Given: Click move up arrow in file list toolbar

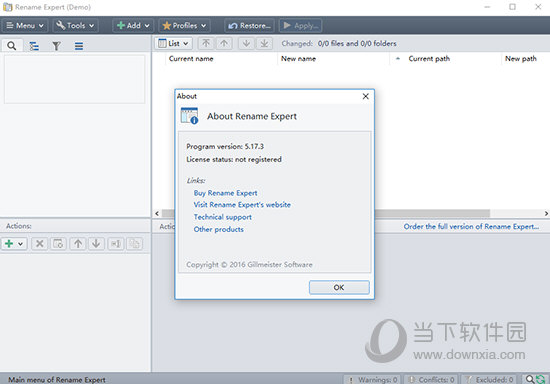Looking at the screenshot, I should pyautogui.click(x=224, y=43).
